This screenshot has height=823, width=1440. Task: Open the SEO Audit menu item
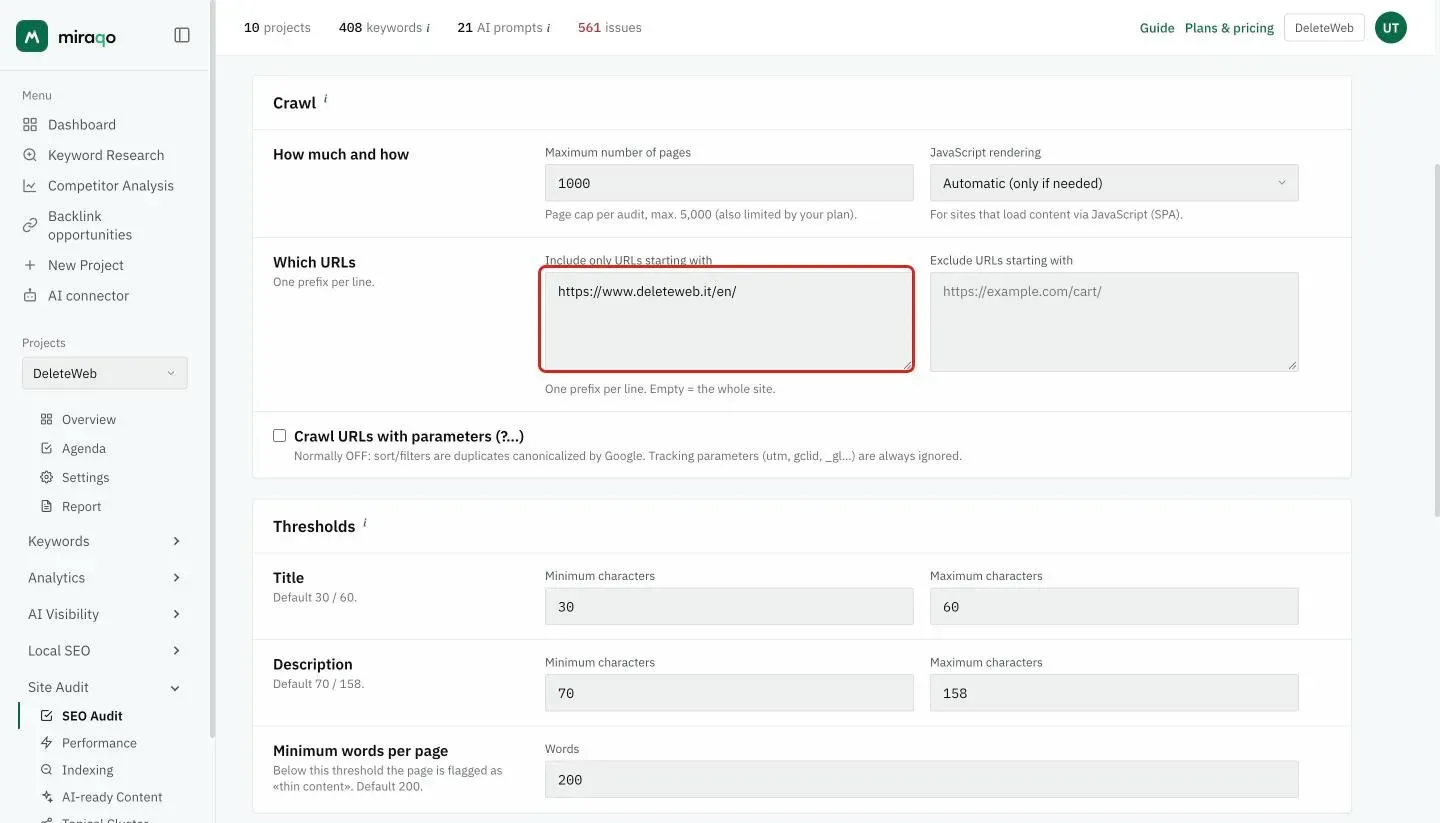pyautogui.click(x=92, y=716)
